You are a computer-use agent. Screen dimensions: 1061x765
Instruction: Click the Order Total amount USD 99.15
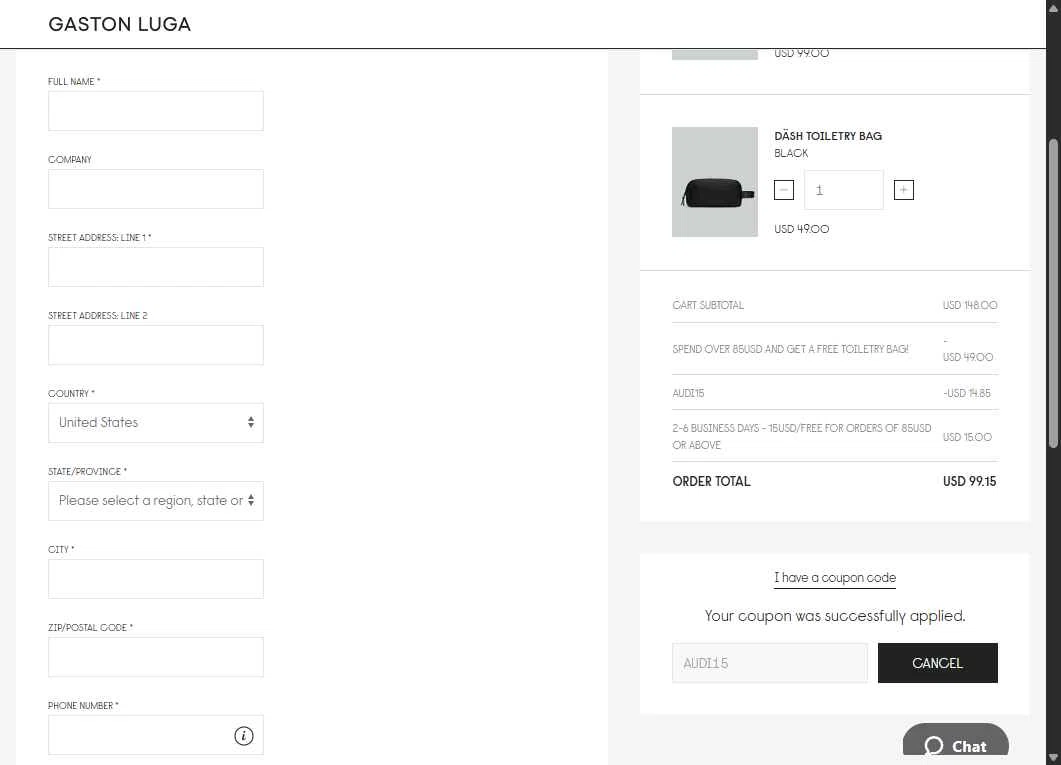click(969, 482)
